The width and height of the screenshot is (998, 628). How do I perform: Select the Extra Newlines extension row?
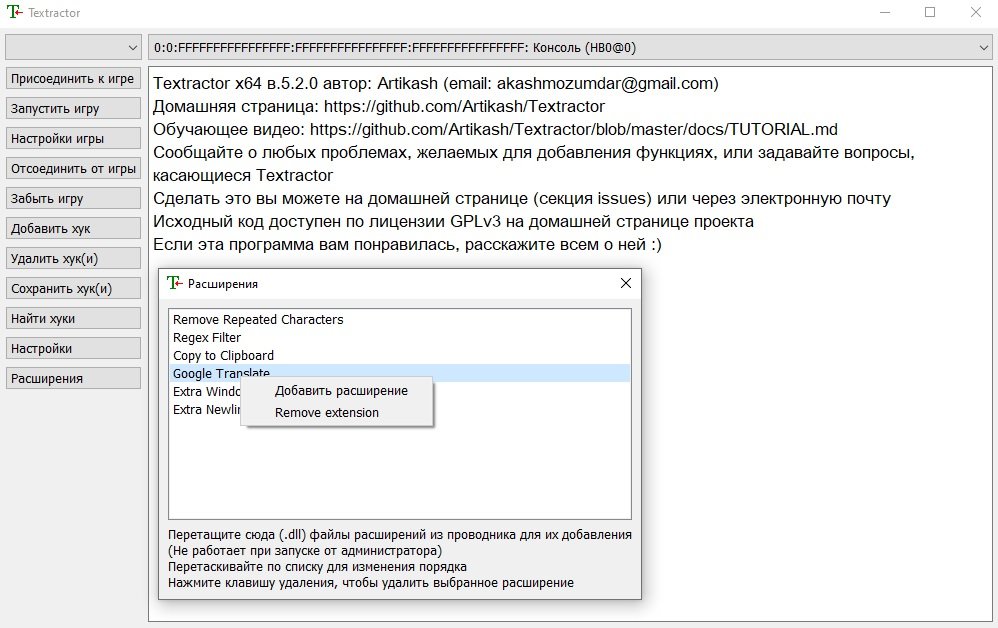[206, 409]
